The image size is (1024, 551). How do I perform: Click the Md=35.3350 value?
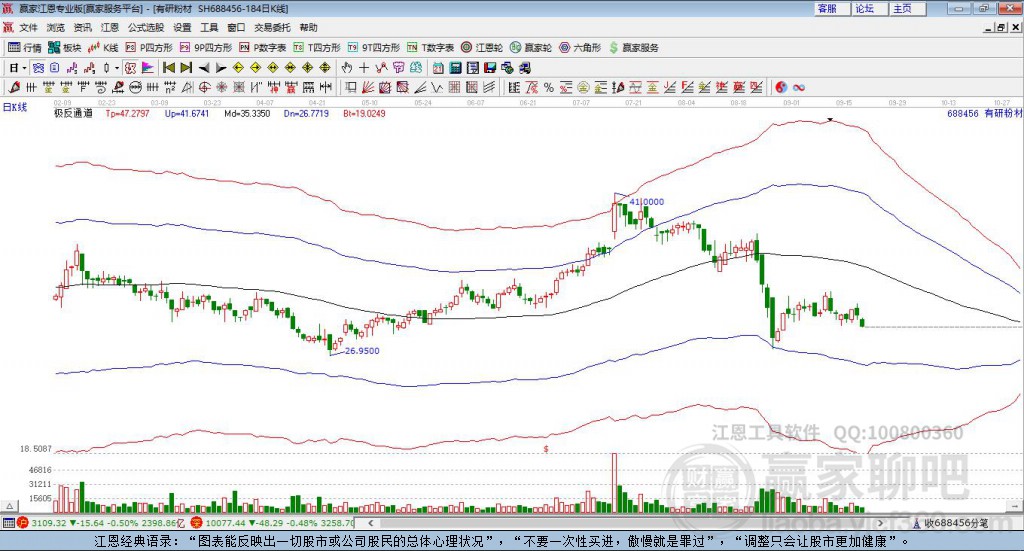[247, 113]
